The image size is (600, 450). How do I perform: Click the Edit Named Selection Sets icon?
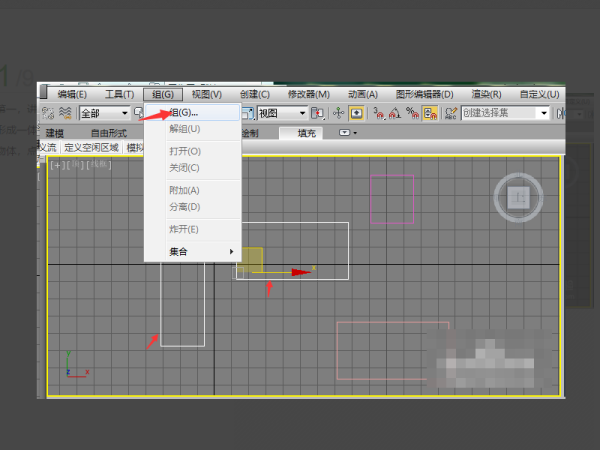click(x=451, y=113)
